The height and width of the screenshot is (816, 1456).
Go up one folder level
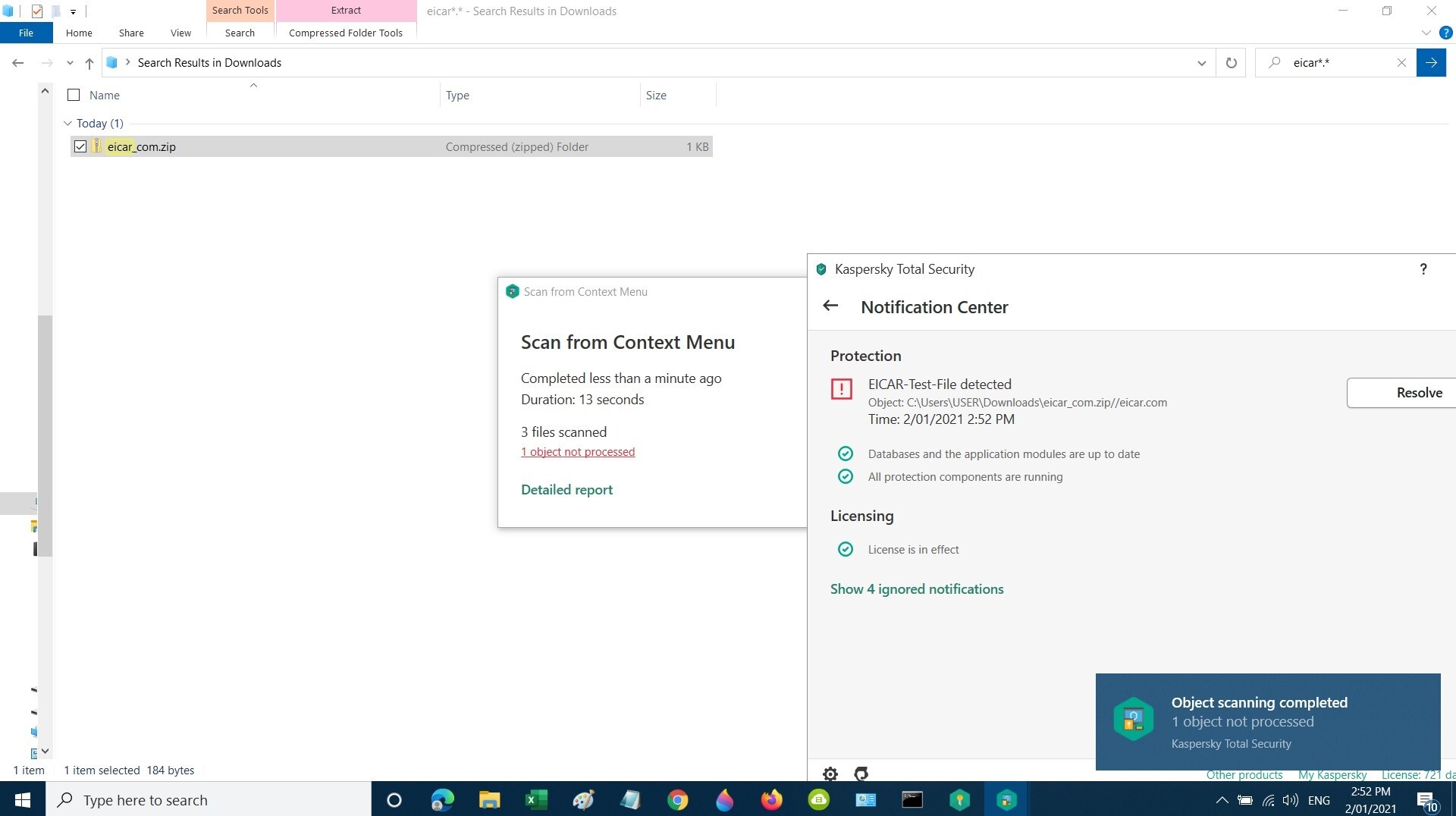coord(89,63)
